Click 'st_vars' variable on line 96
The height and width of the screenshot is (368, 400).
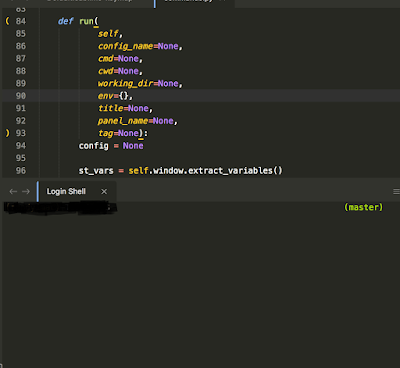(x=96, y=171)
